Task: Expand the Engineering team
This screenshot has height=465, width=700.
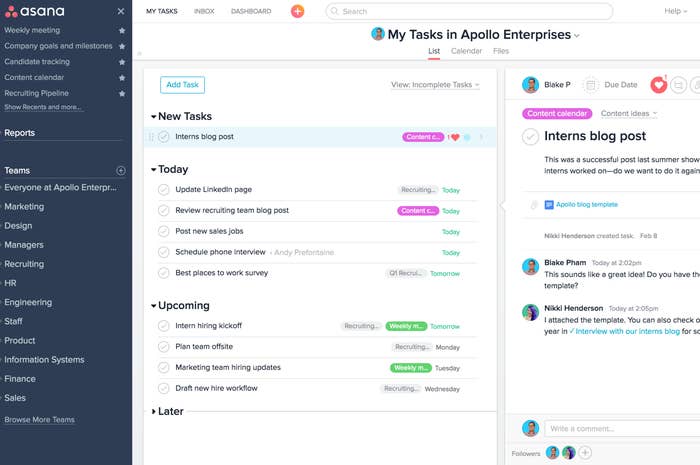Action: [28, 302]
